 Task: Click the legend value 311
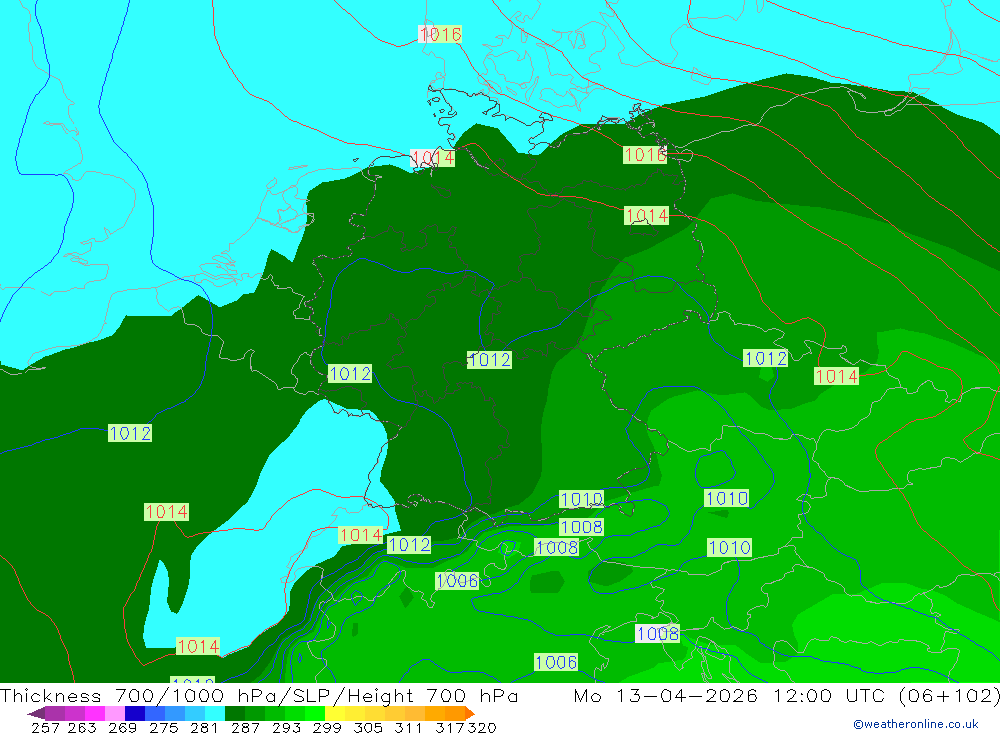tap(408, 727)
